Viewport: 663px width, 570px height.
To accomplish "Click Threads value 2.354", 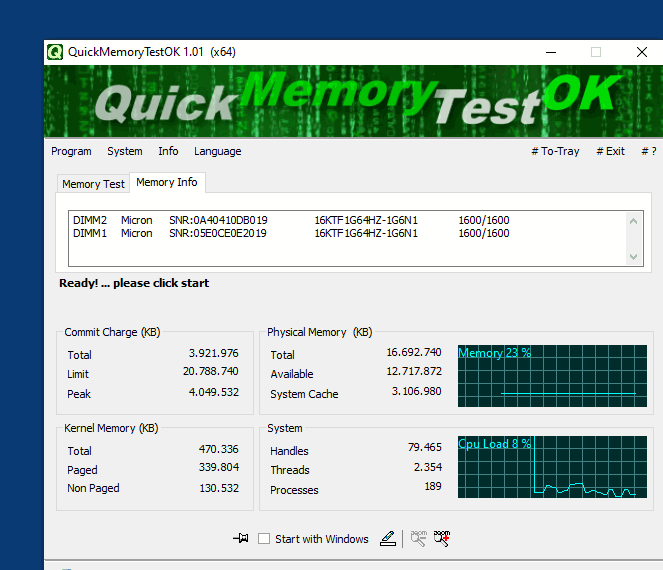I will click(427, 467).
